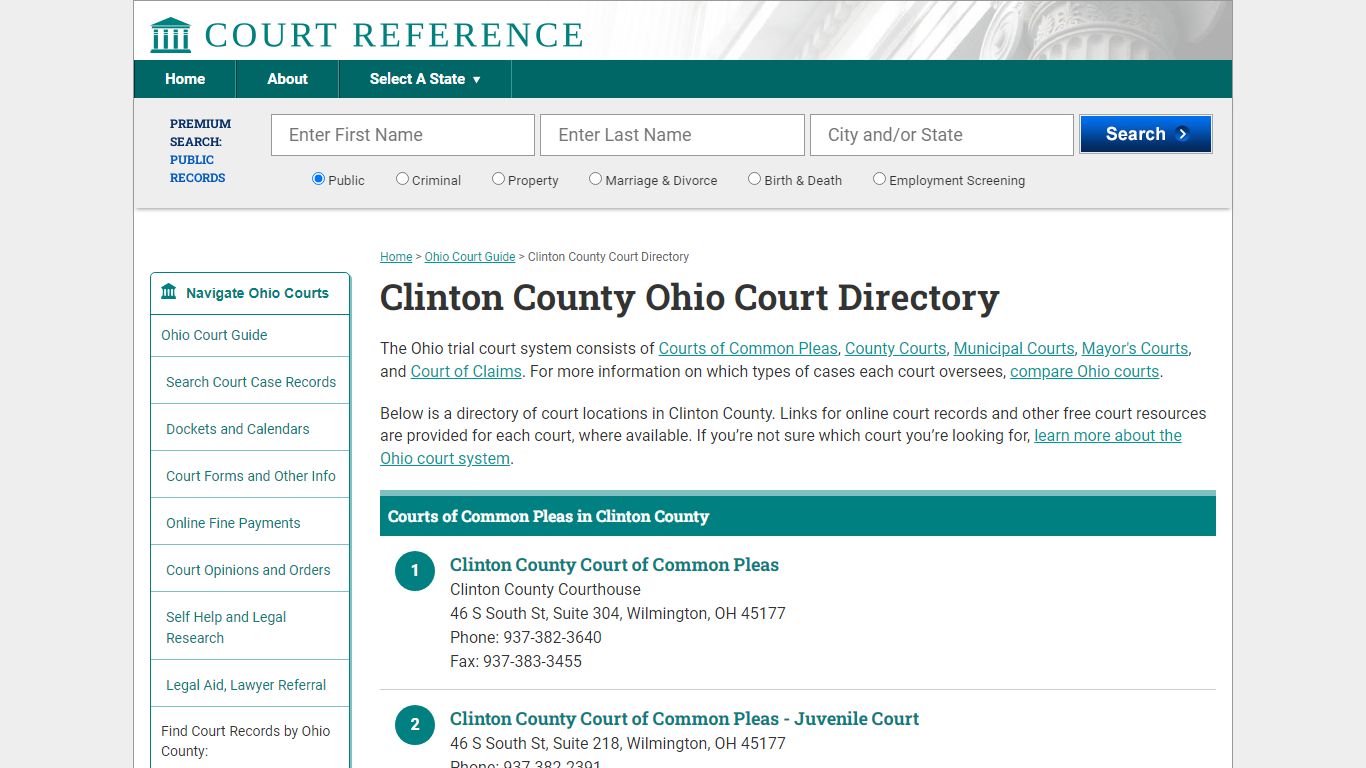Image resolution: width=1366 pixels, height=768 pixels.
Task: Click the Court Reference site title
Action: (x=394, y=35)
